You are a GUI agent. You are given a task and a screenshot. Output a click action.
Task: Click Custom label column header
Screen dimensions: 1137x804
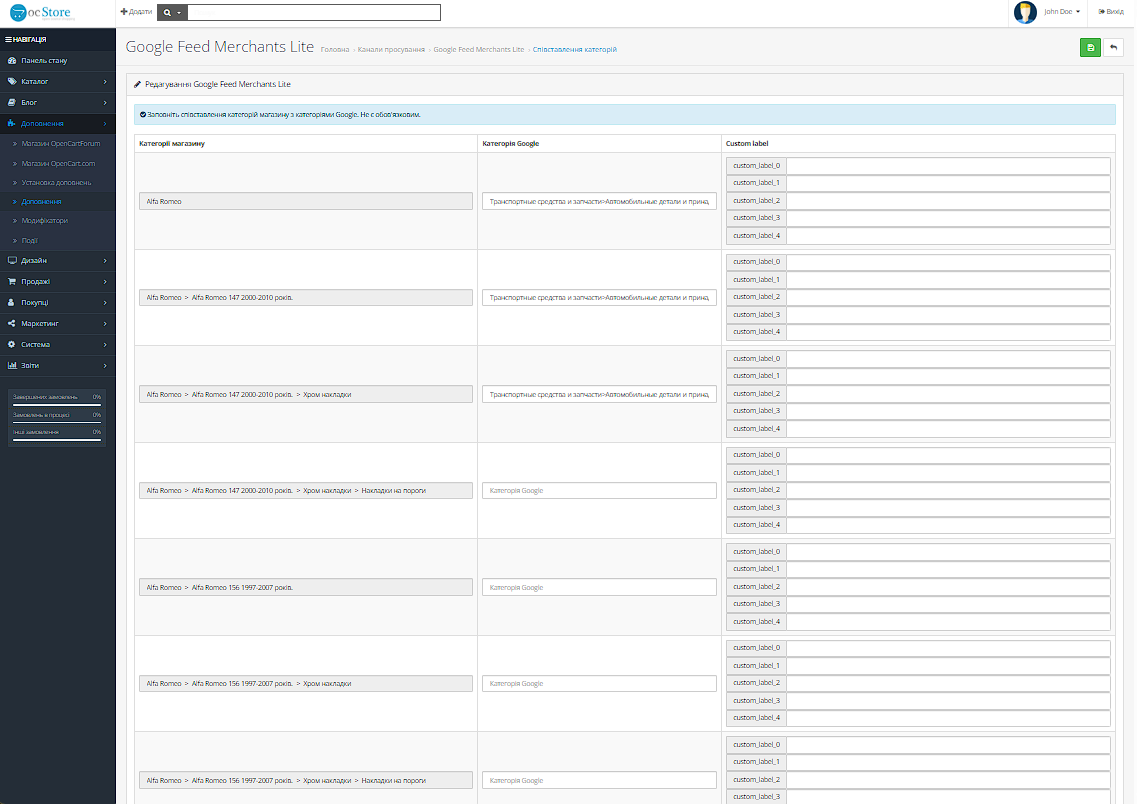747,144
